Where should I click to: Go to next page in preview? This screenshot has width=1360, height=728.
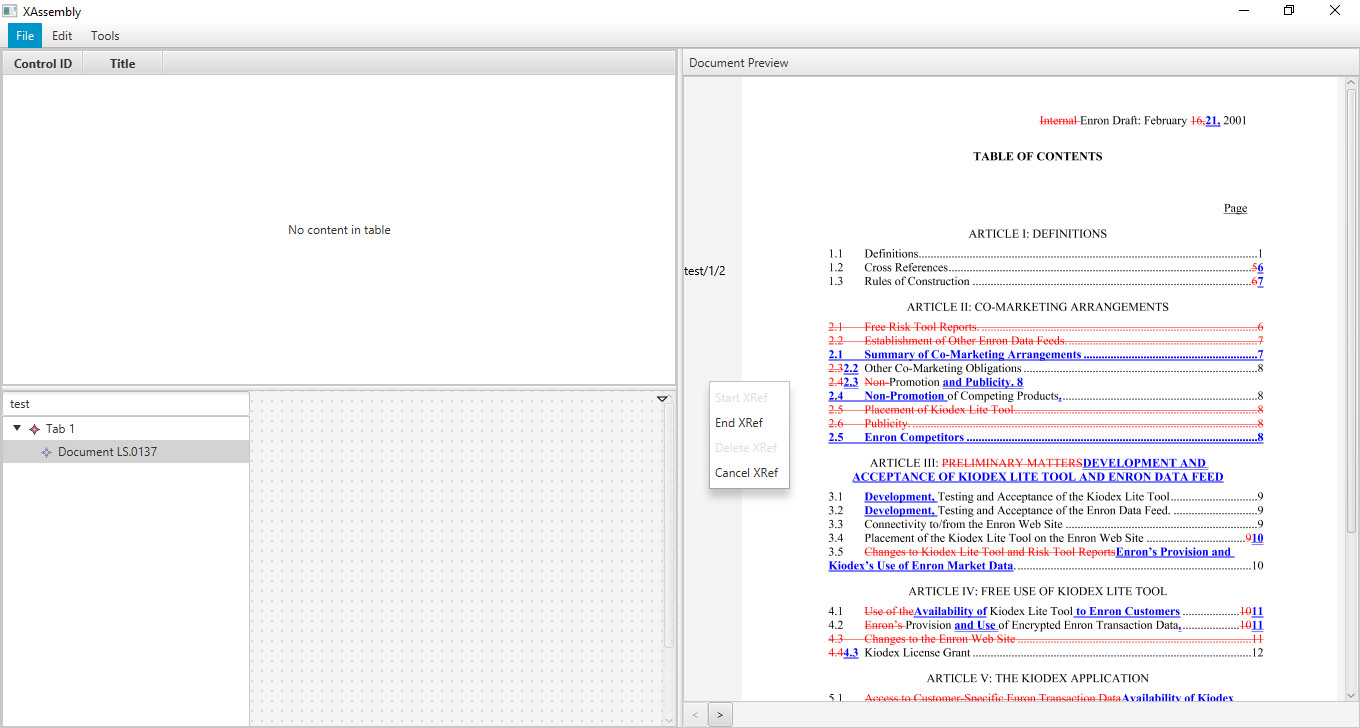(720, 714)
